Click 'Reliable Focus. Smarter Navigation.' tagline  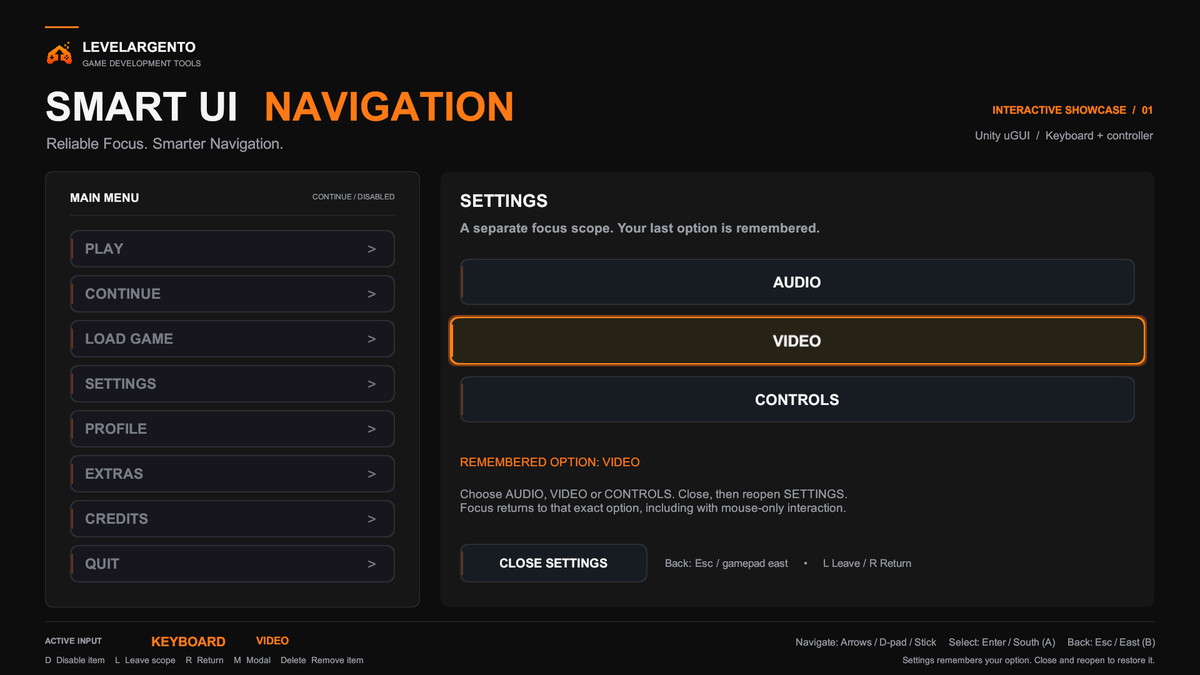[x=165, y=144]
